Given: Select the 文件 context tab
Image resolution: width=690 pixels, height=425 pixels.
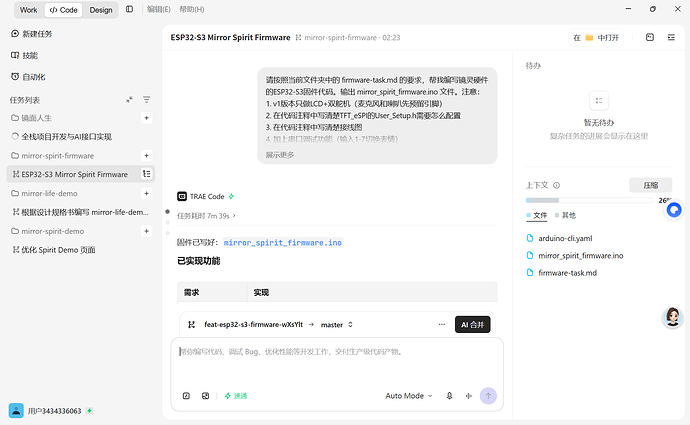Looking at the screenshot, I should (x=536, y=216).
